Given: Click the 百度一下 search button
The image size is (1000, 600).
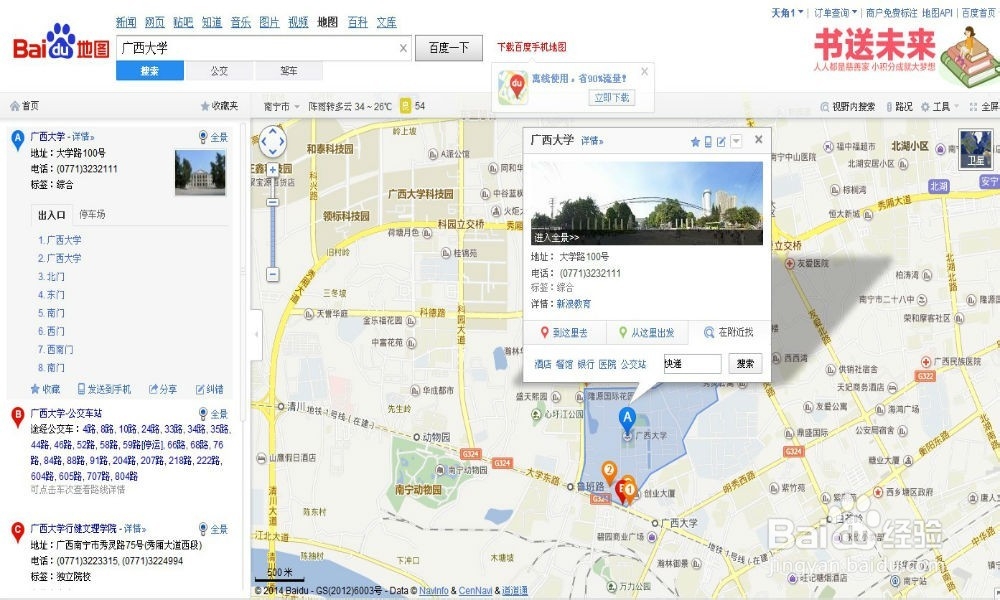Looking at the screenshot, I should coord(449,48).
